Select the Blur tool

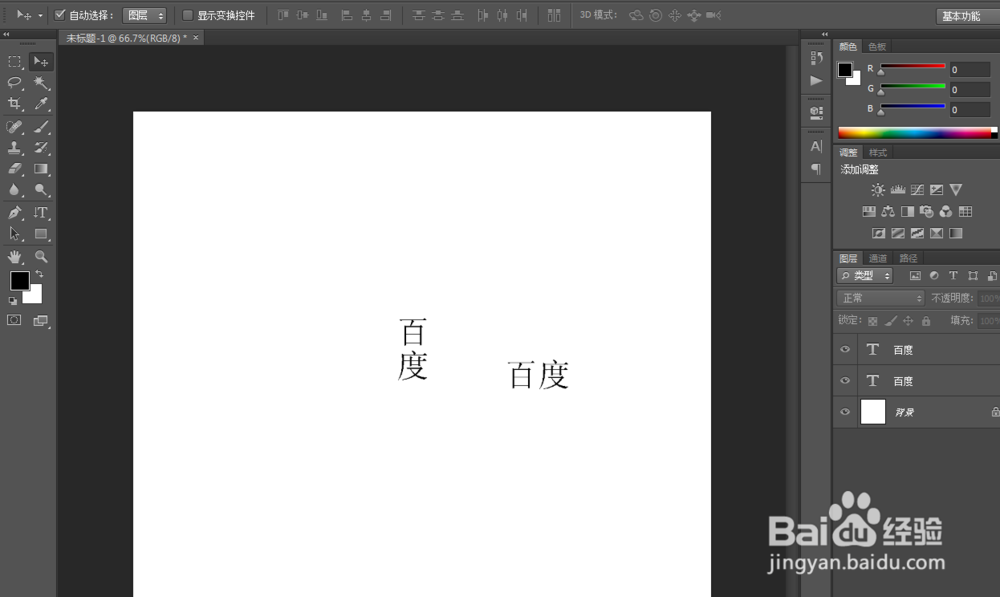tap(15, 190)
